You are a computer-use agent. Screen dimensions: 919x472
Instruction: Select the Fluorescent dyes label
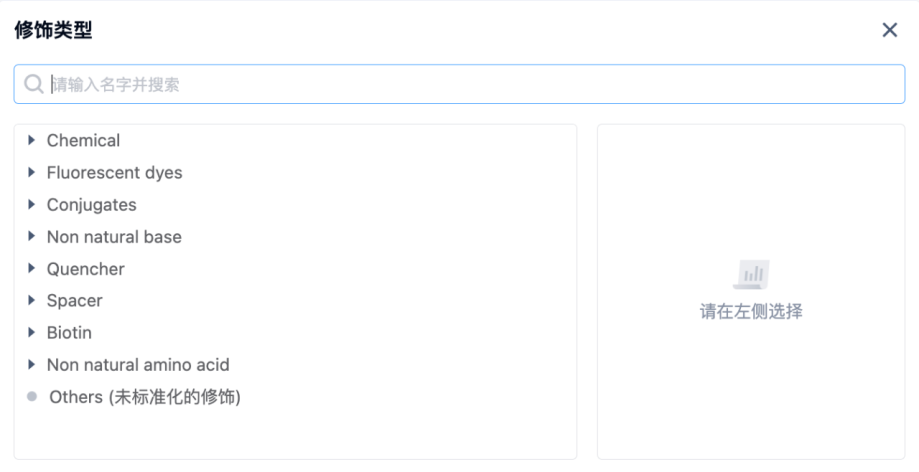pyautogui.click(x=114, y=173)
